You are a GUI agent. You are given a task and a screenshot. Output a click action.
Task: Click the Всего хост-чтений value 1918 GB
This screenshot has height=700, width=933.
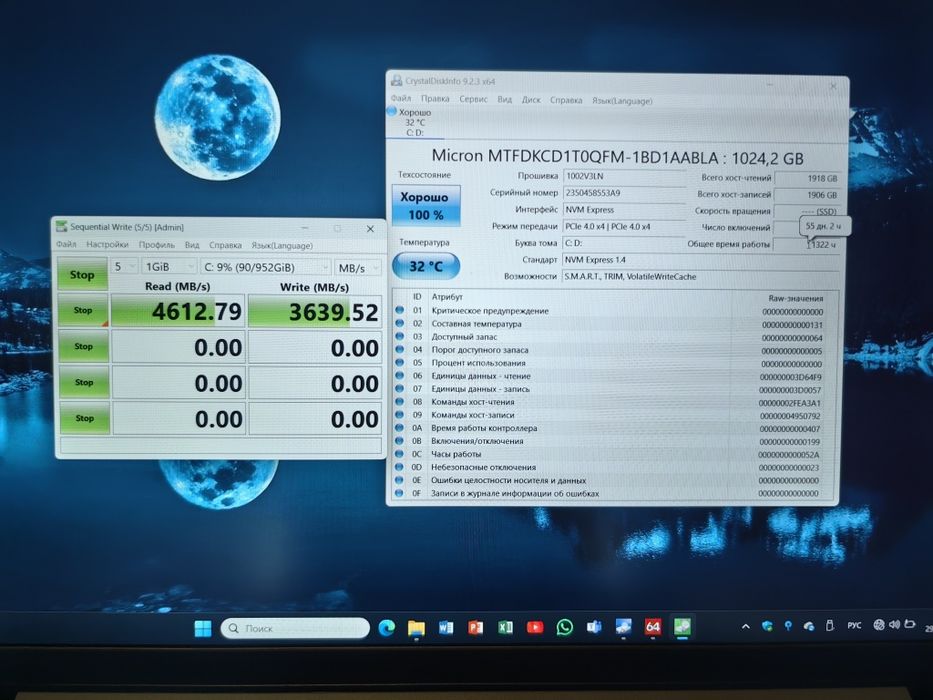coord(807,178)
